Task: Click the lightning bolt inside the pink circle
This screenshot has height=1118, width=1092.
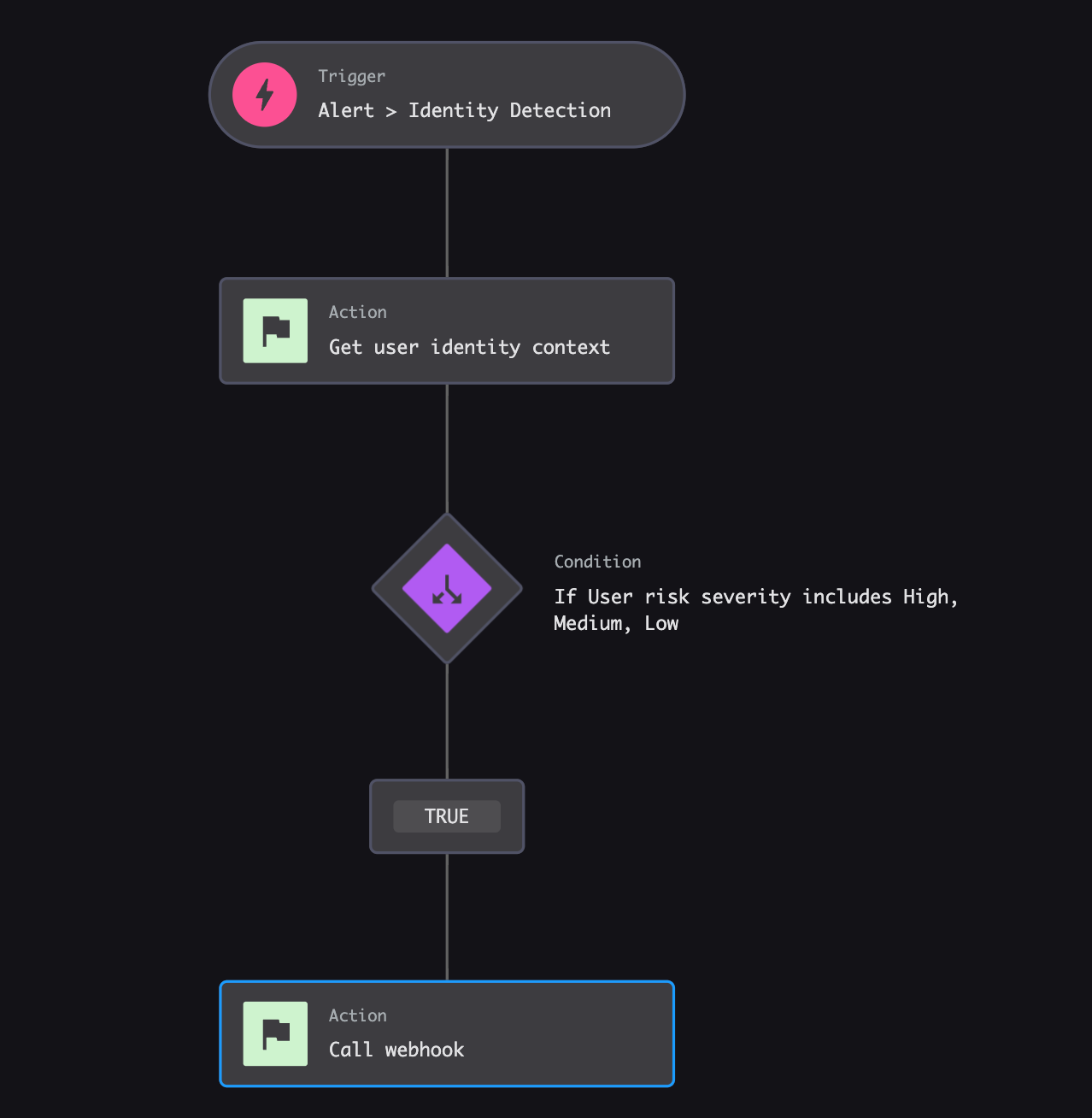Action: coord(264,94)
